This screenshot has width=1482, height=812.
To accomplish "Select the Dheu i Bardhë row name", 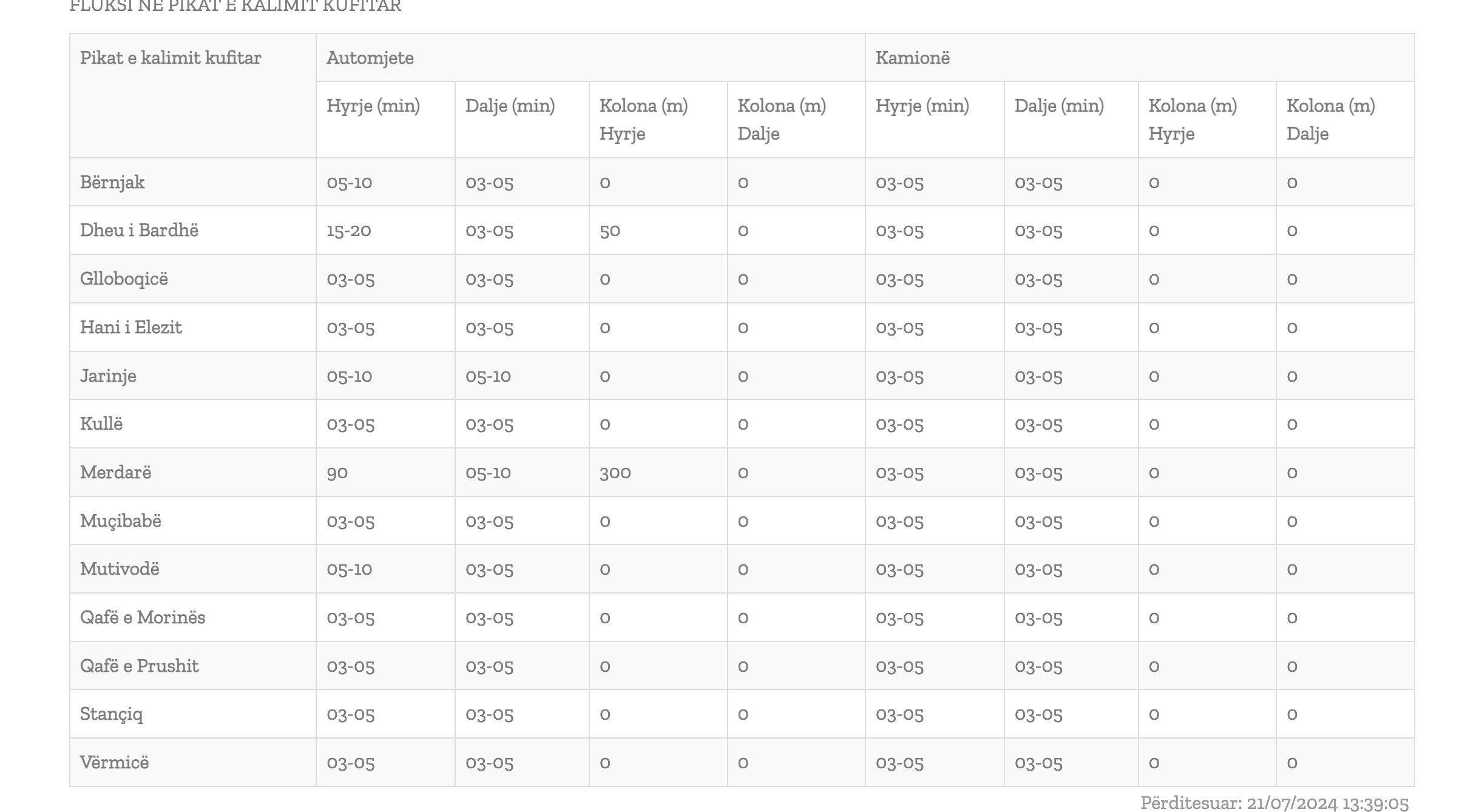I will point(139,230).
